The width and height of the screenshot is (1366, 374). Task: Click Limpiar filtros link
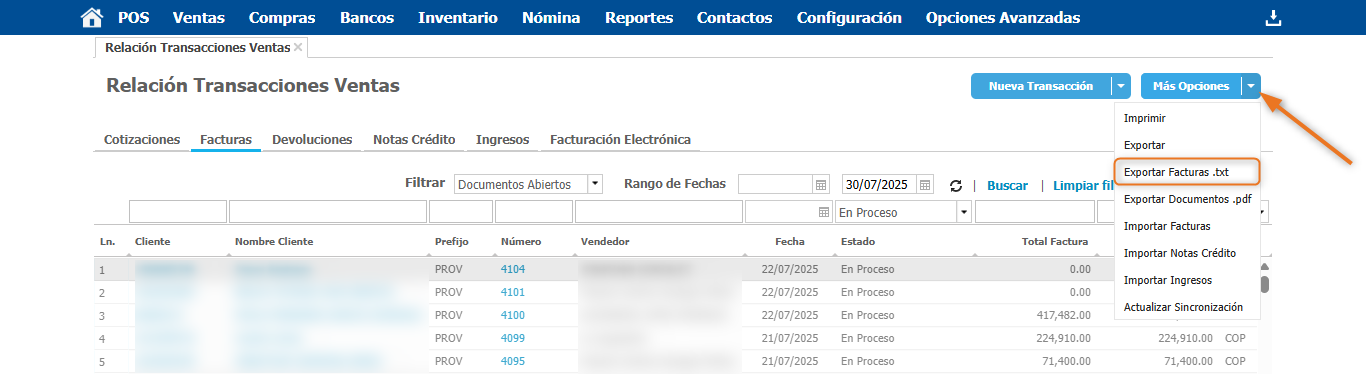[1084, 186]
